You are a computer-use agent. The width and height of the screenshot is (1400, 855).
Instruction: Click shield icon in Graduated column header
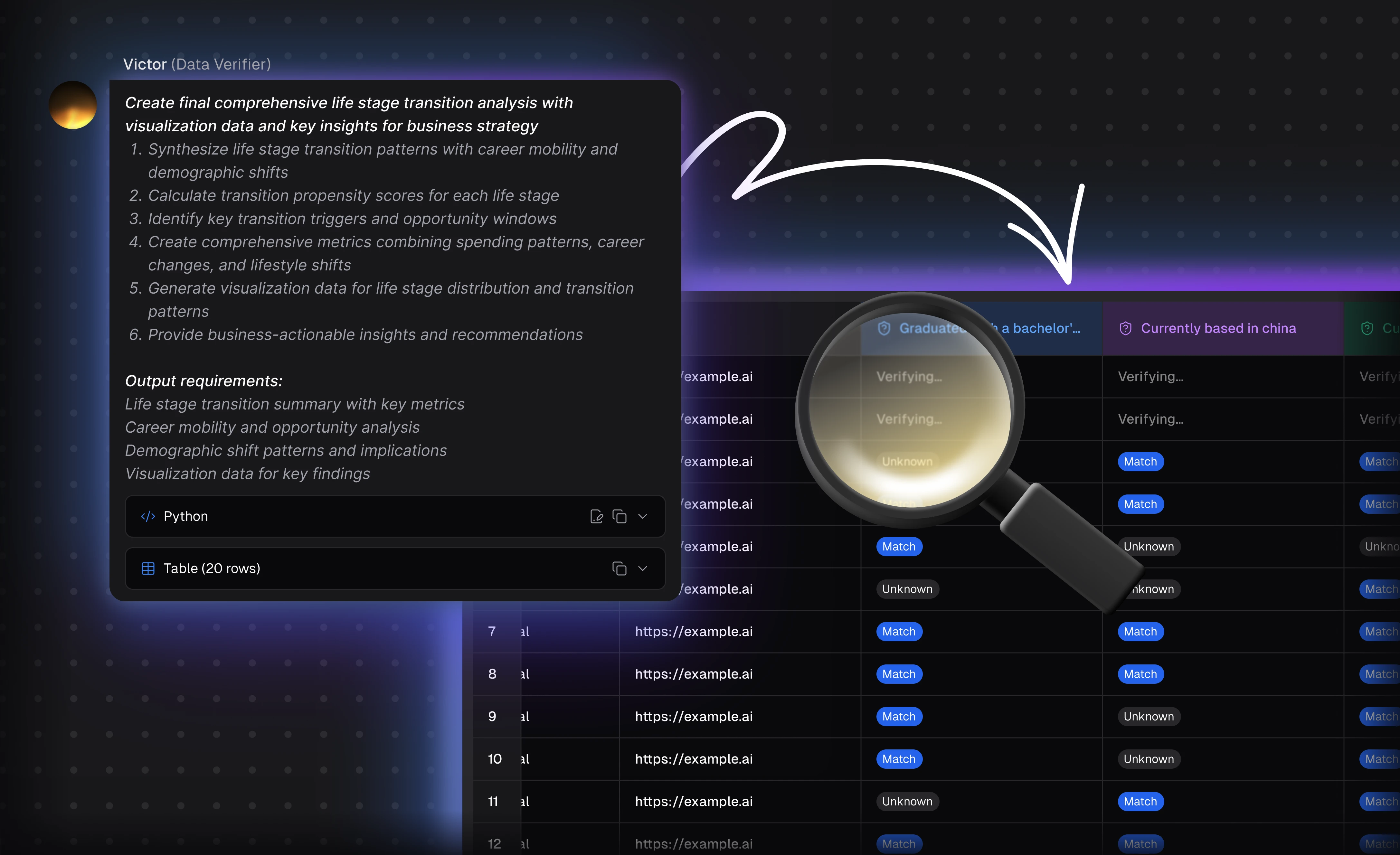(x=884, y=328)
